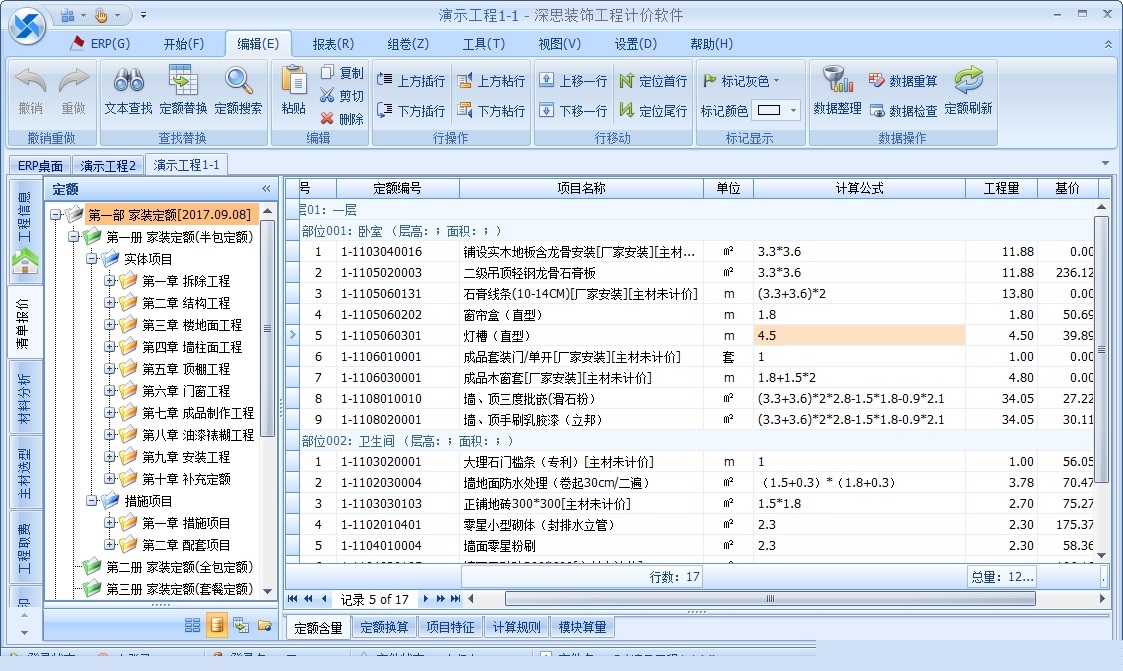Switch to the 报表(R) ribbon tab
Viewport: 1123px width, 671px height.
click(331, 43)
